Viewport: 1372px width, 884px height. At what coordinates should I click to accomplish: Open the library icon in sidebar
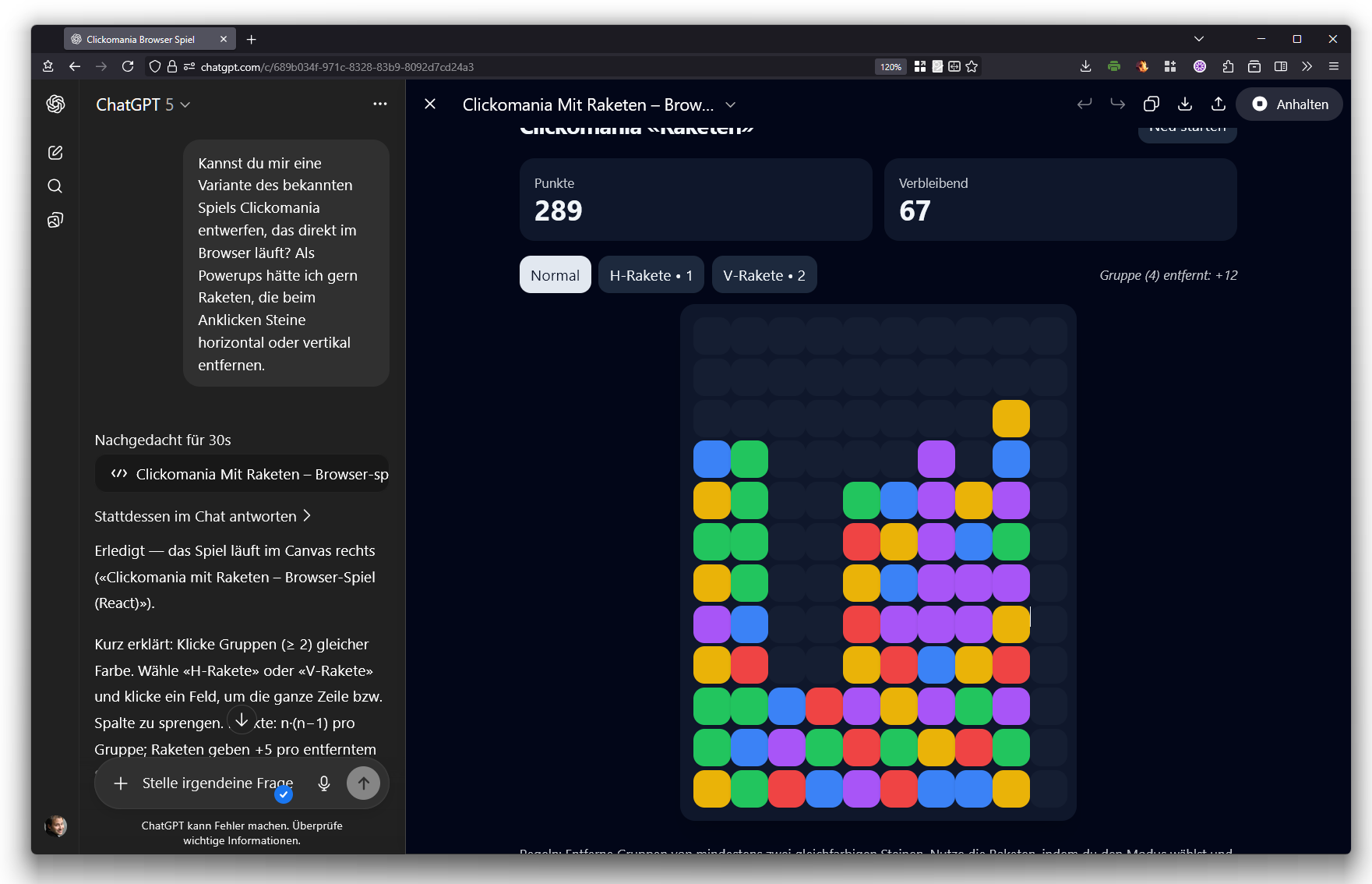point(55,221)
